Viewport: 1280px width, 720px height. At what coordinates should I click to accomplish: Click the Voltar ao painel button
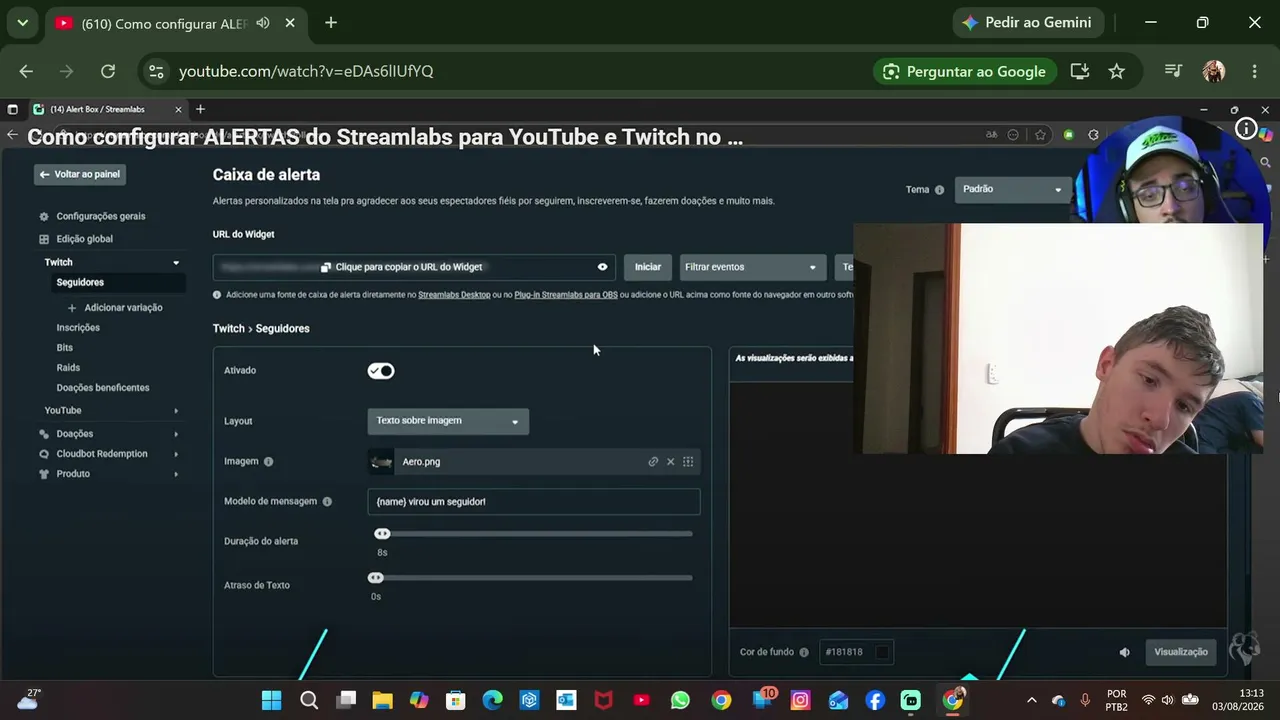coord(78,175)
